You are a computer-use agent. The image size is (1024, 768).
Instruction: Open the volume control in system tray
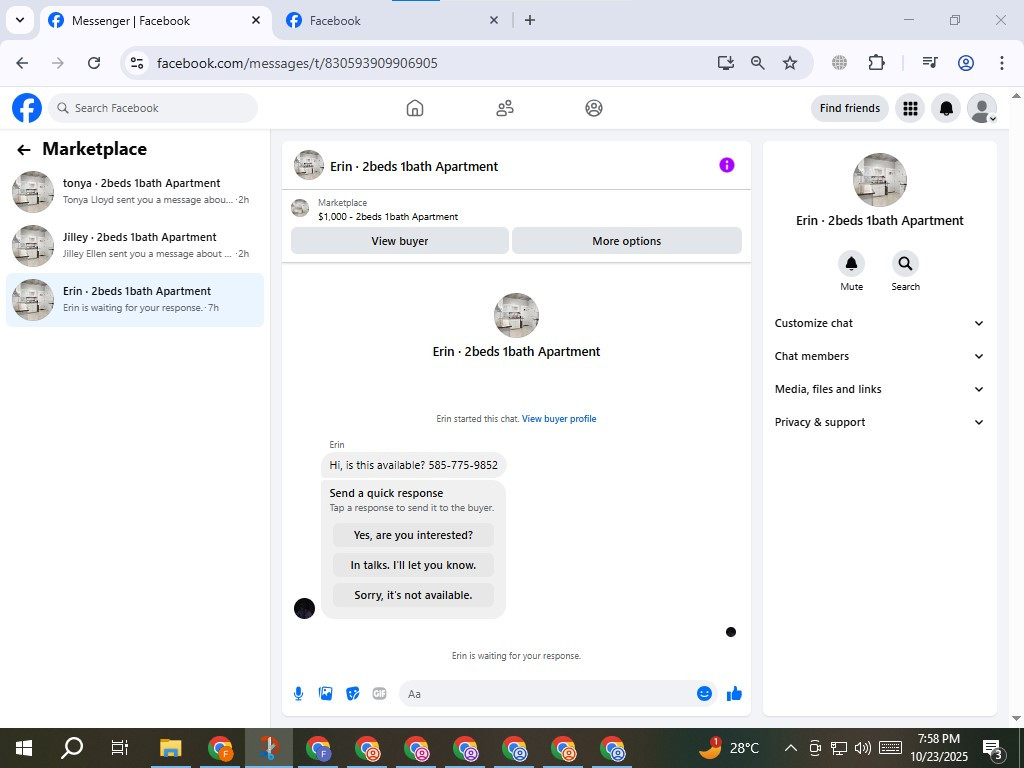click(x=863, y=748)
